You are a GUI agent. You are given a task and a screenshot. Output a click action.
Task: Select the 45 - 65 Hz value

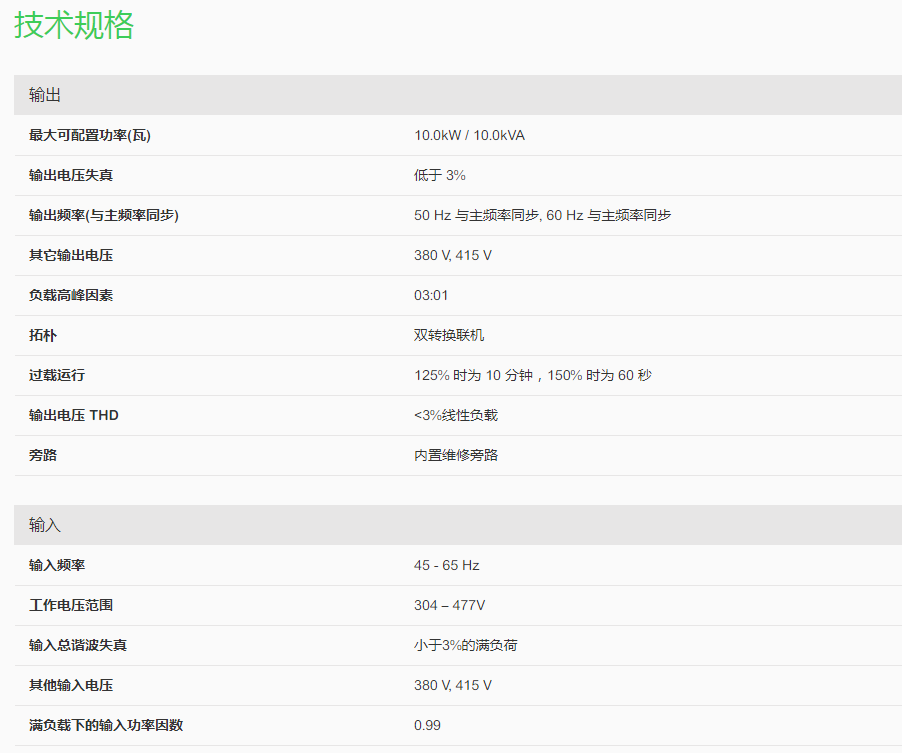[x=447, y=565]
